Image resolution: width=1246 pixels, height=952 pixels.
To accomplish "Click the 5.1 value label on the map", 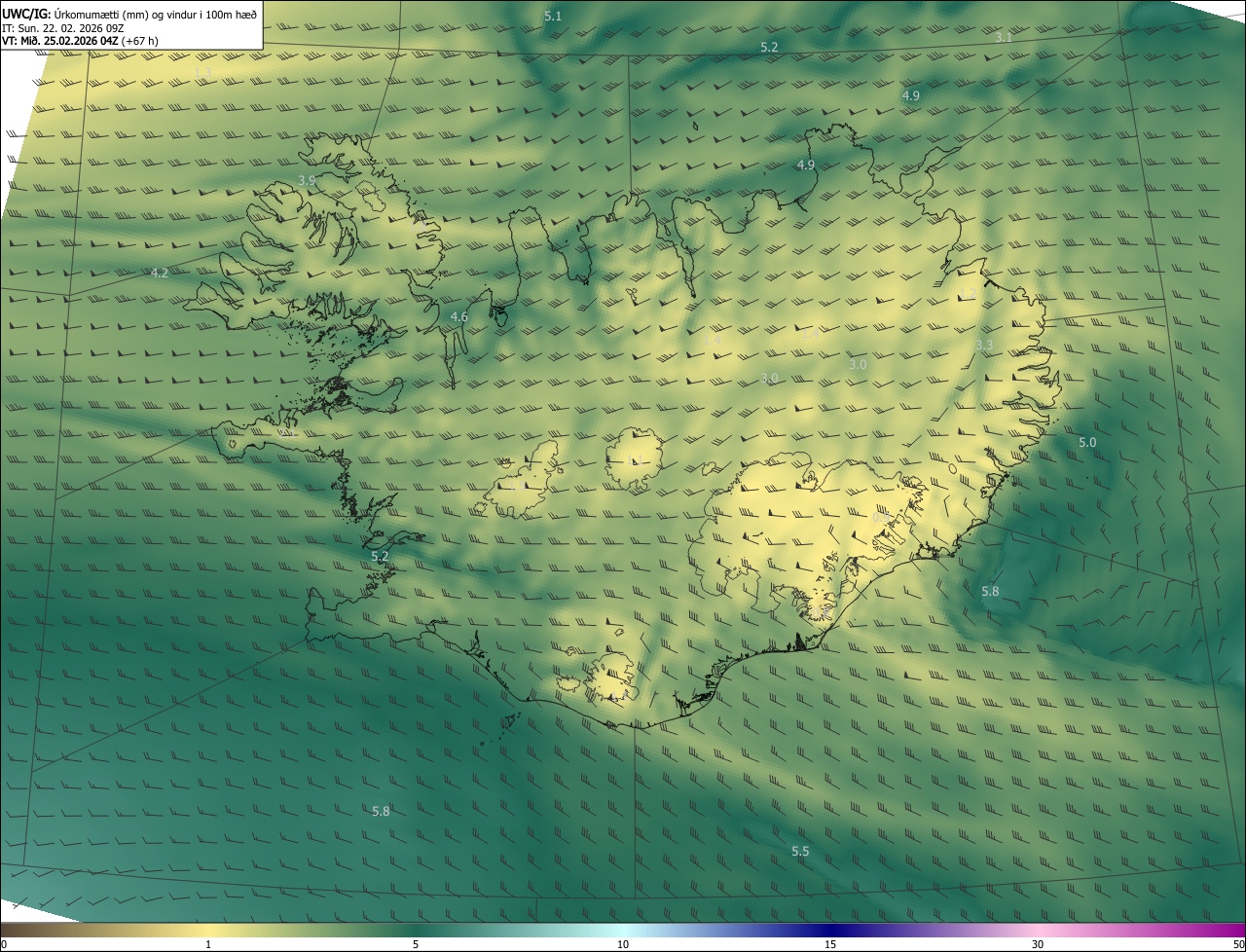I will pyautogui.click(x=553, y=17).
